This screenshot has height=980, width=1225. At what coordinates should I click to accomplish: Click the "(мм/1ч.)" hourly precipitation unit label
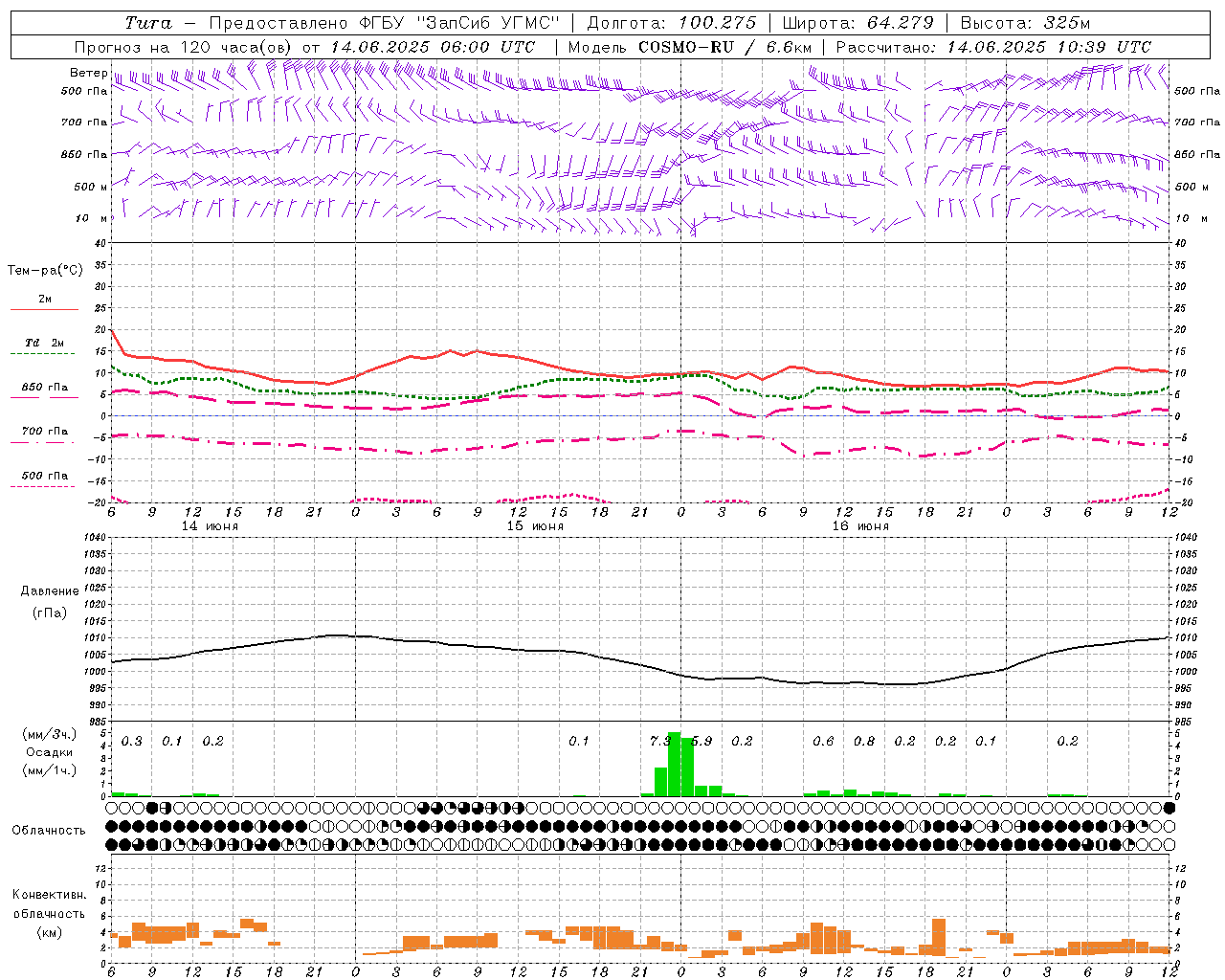click(50, 770)
